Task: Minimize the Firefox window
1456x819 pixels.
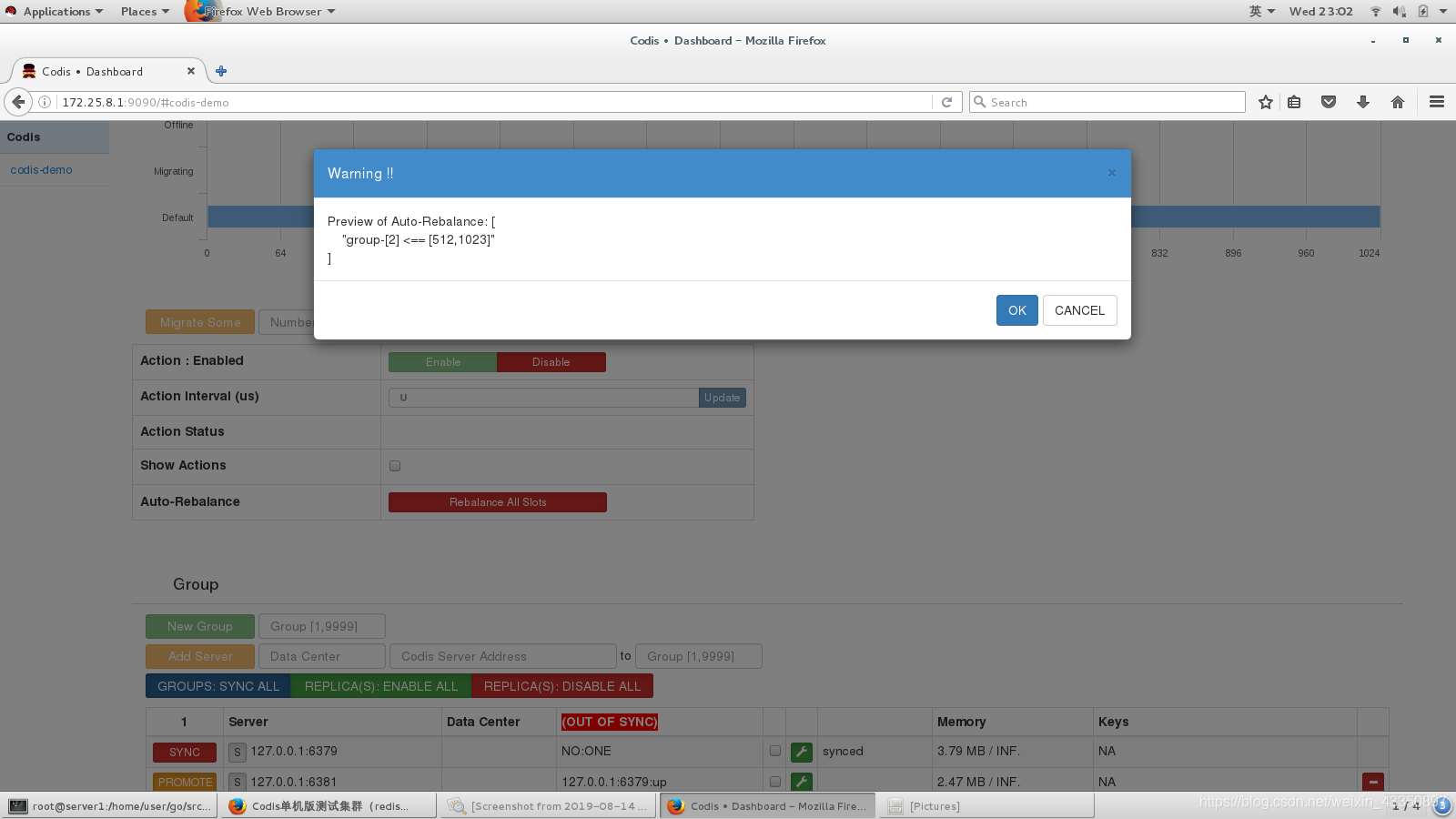Action: (x=1373, y=41)
